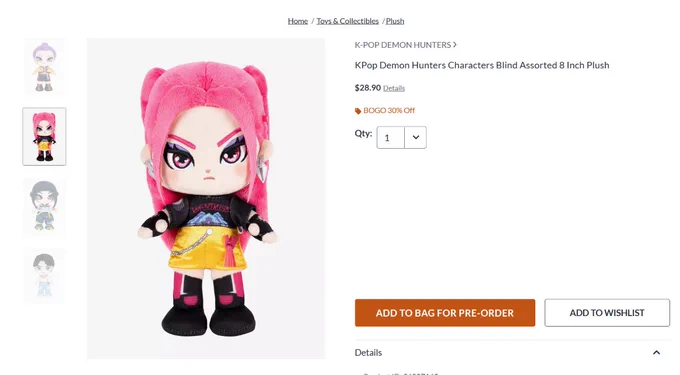Click the Add to Wishlist button
The image size is (680, 375).
pyautogui.click(x=607, y=313)
